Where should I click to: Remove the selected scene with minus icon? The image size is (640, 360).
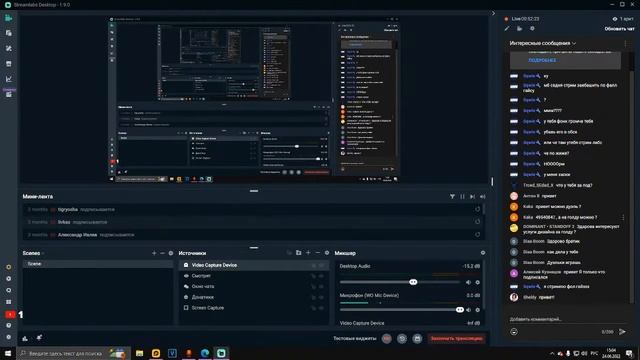point(162,253)
